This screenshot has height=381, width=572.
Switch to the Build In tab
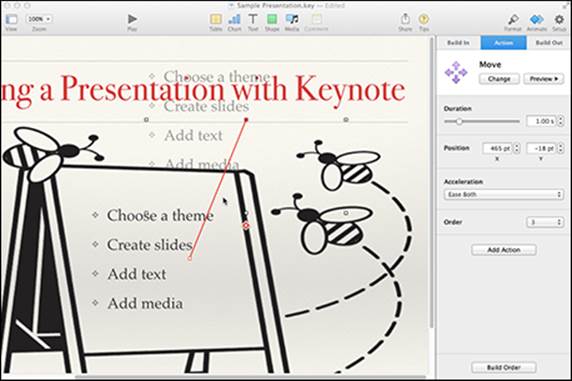coord(459,43)
